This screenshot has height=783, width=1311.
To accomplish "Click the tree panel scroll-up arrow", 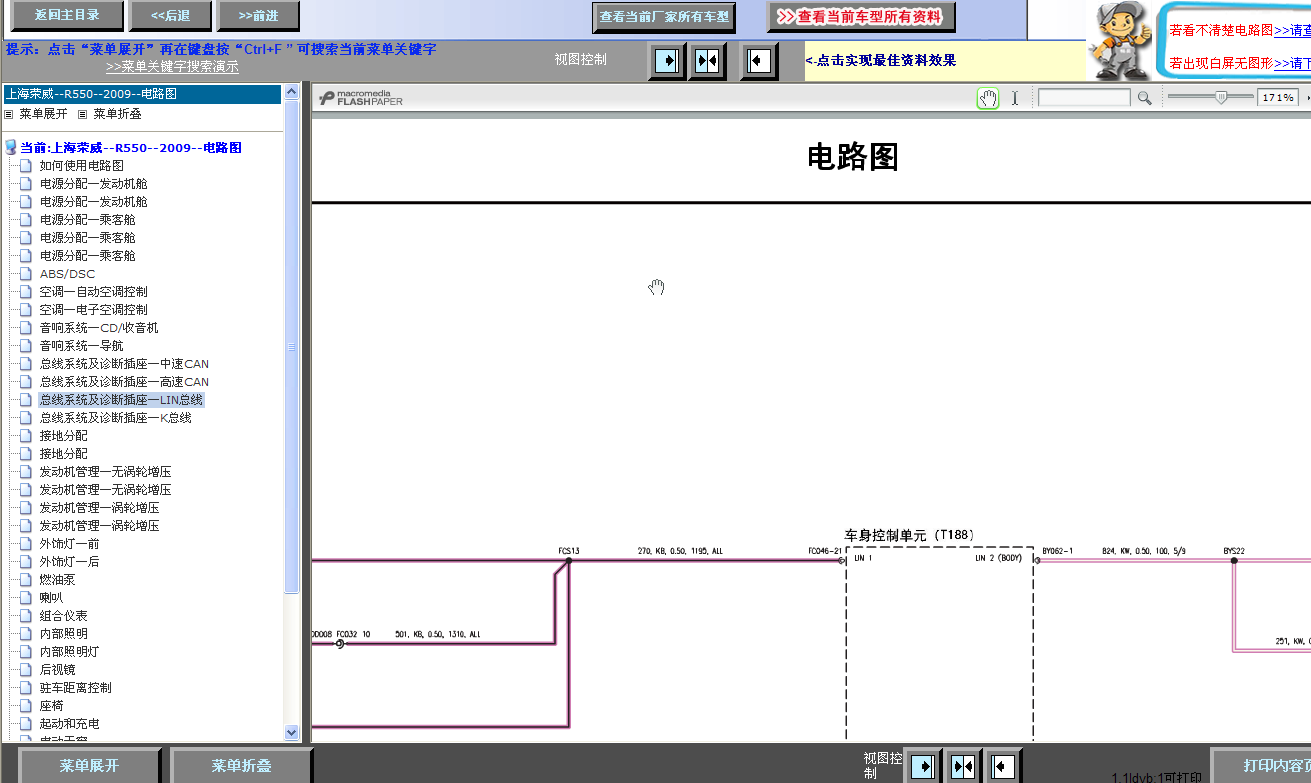I will (292, 93).
